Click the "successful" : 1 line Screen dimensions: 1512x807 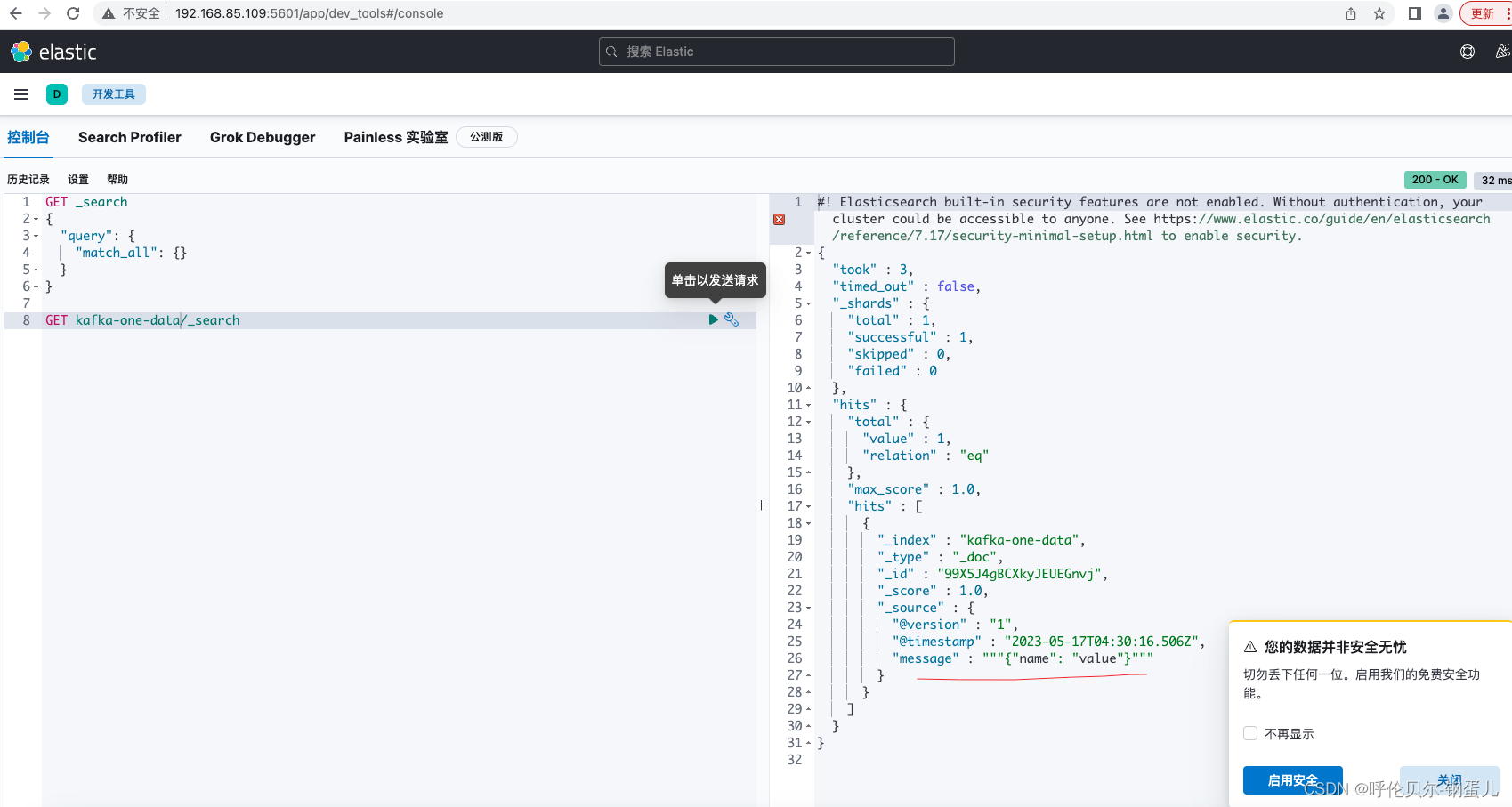910,337
